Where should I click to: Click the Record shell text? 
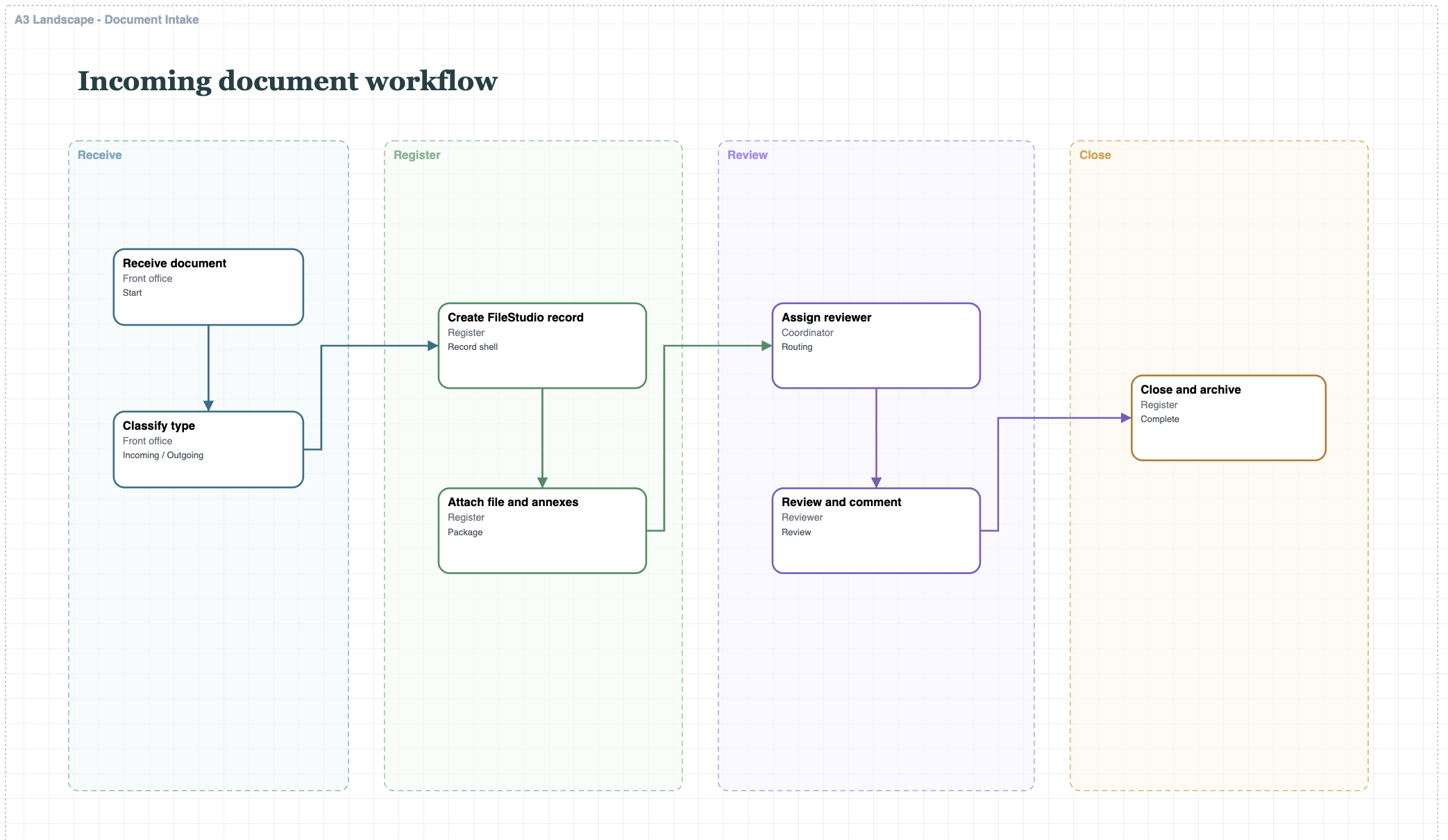(473, 347)
